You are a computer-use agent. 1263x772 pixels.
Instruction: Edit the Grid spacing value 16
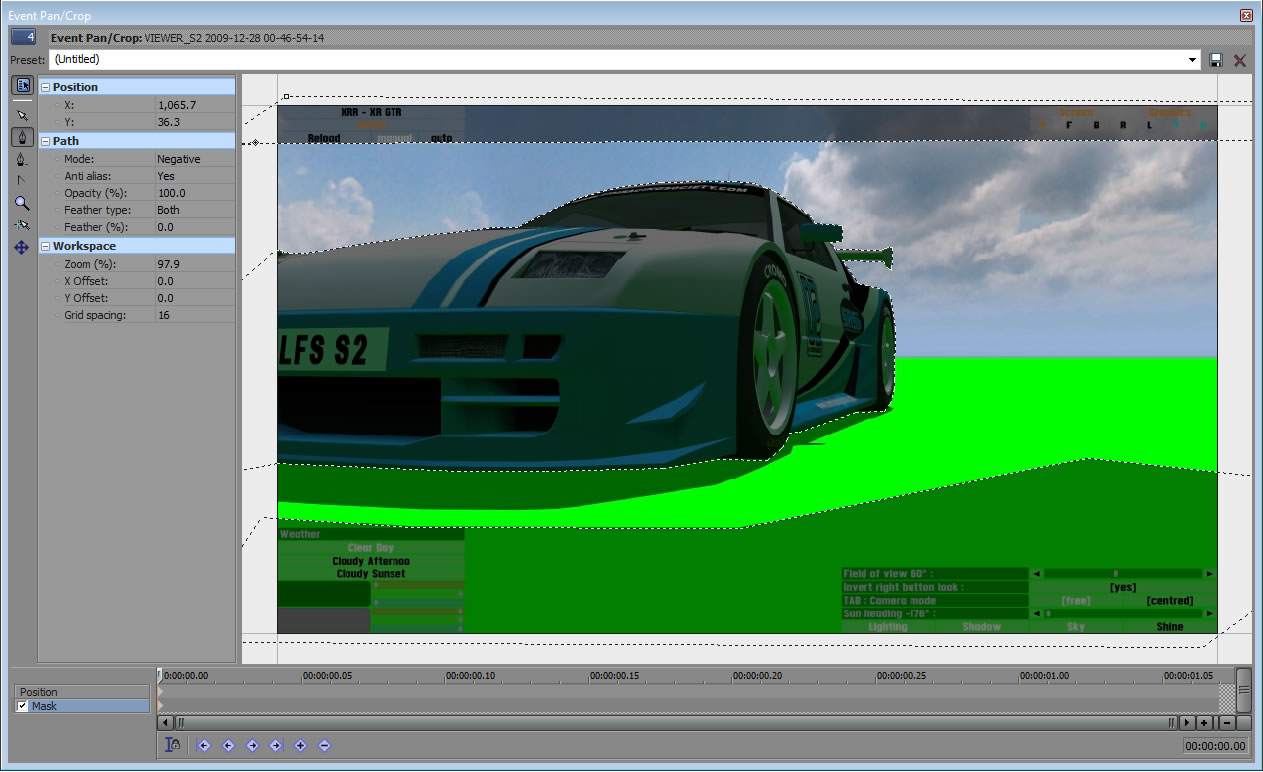(194, 315)
